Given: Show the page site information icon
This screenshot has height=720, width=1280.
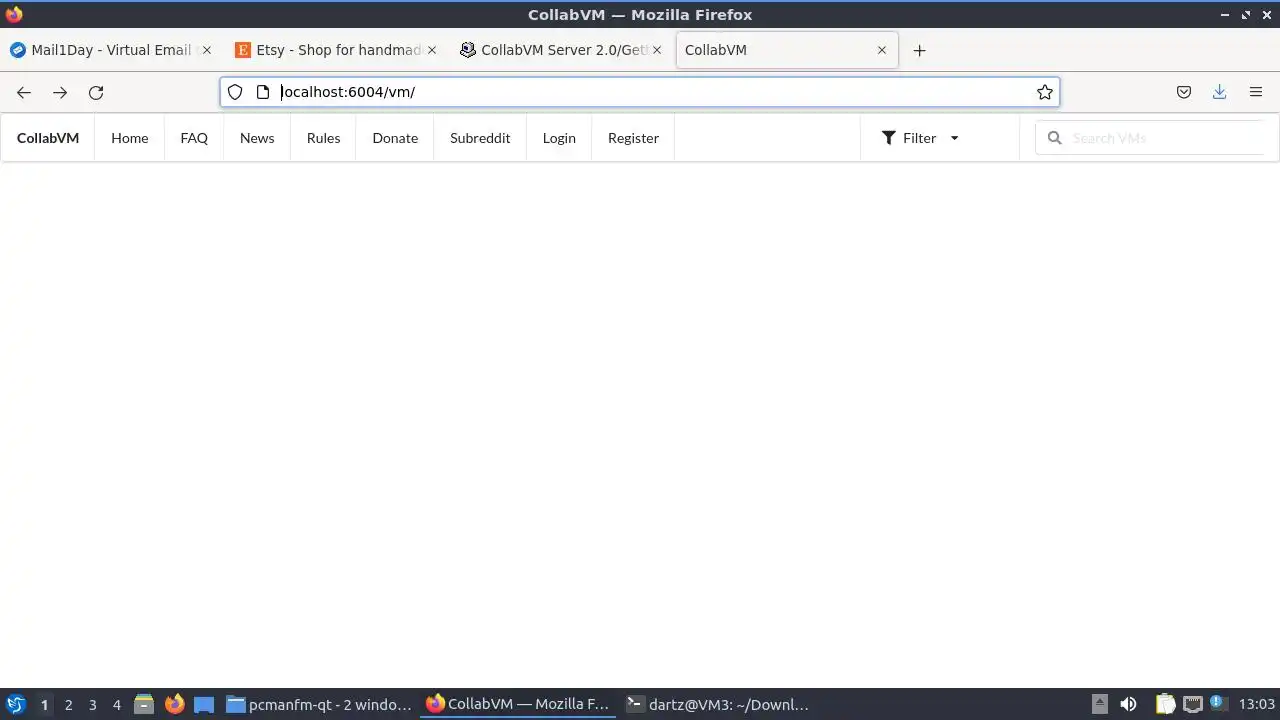Looking at the screenshot, I should point(263,92).
